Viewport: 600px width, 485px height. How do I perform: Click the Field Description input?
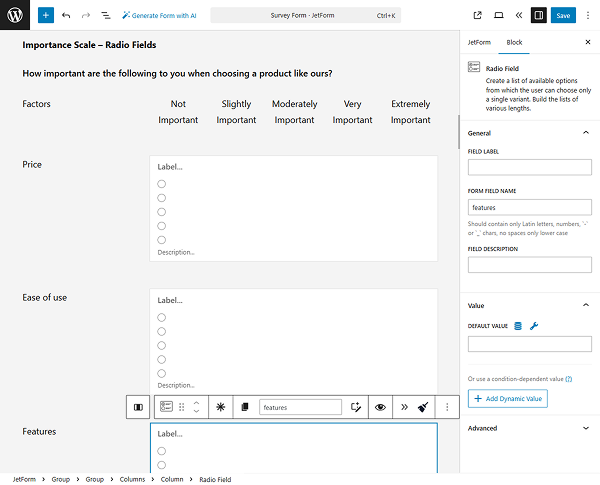(530, 265)
